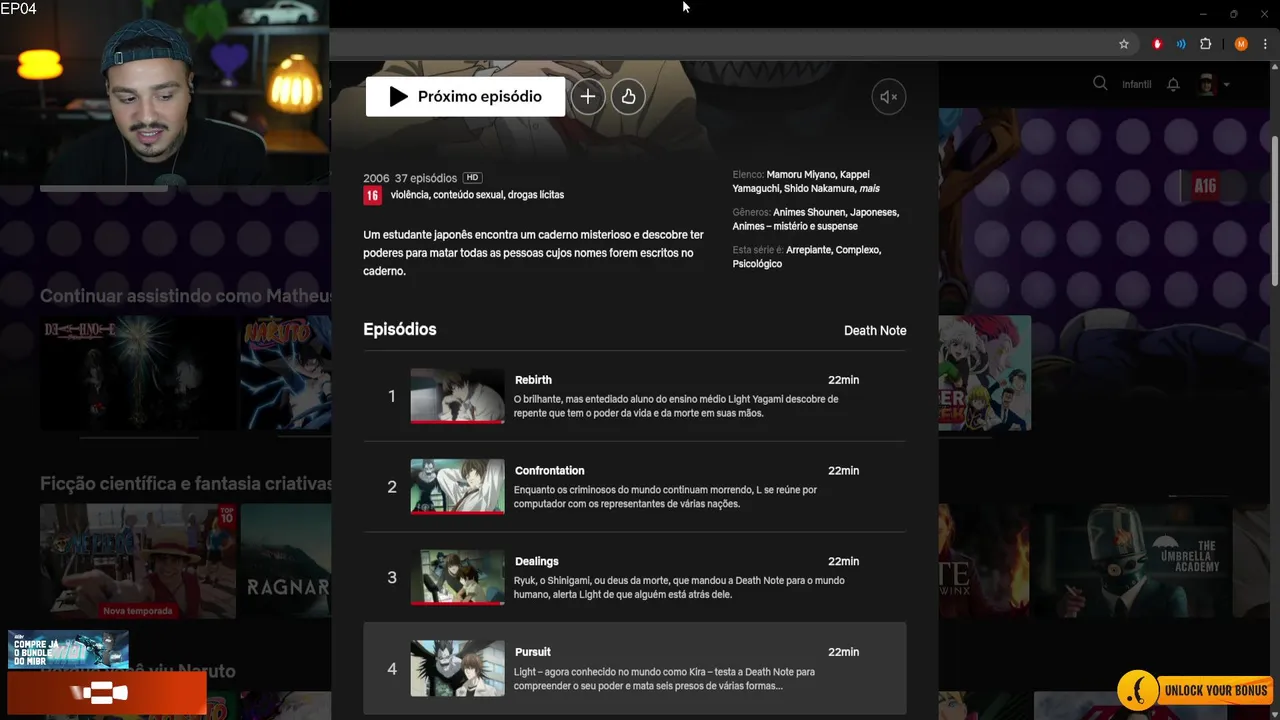The width and height of the screenshot is (1280, 720).
Task: Go to the Infantil kids section
Action: point(1136,85)
